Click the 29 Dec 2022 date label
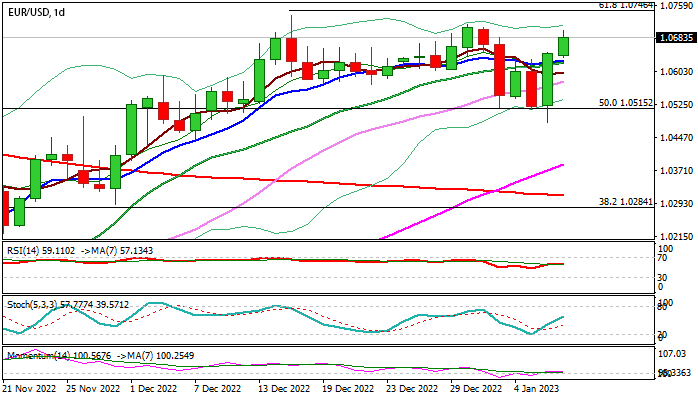The height and width of the screenshot is (398, 698). (477, 388)
